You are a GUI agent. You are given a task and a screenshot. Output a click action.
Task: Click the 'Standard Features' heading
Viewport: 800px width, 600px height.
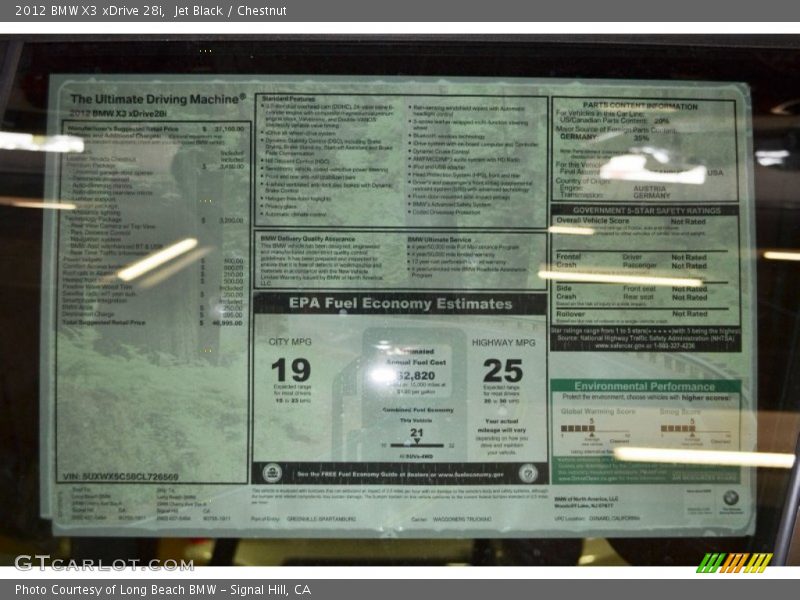(x=288, y=98)
